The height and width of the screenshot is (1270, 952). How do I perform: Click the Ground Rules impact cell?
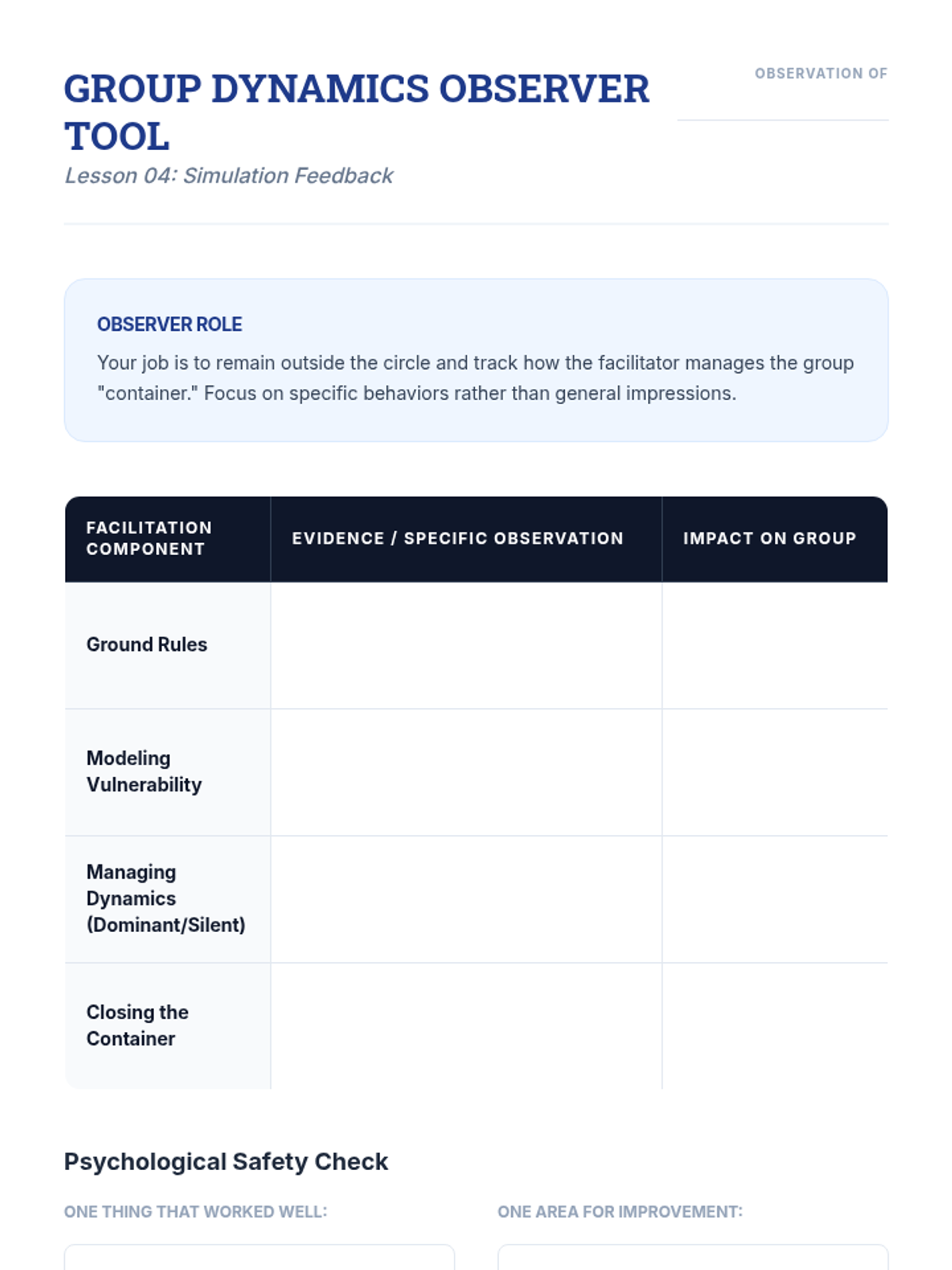[775, 645]
